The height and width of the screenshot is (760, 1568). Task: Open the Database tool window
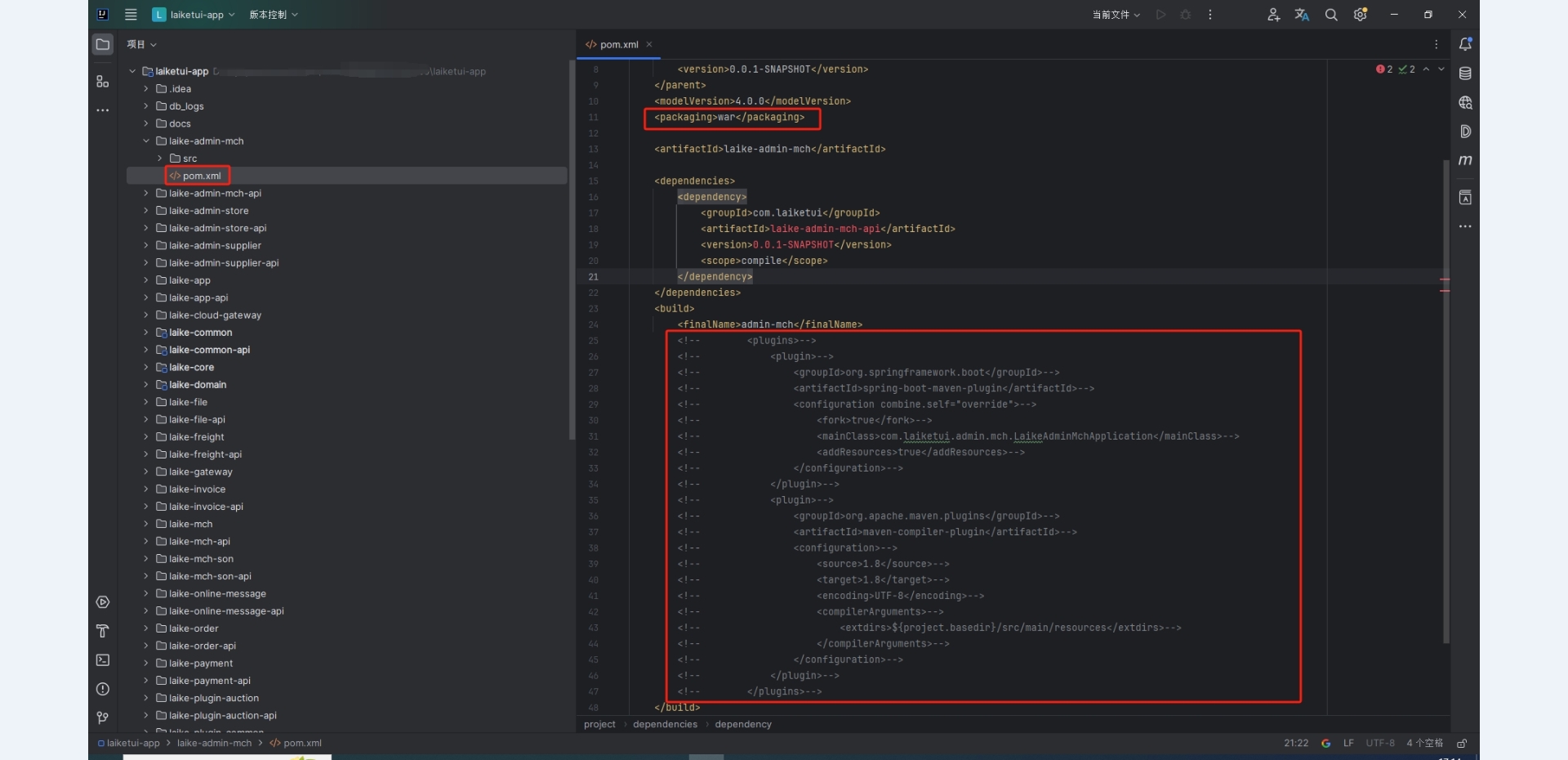[x=1465, y=74]
